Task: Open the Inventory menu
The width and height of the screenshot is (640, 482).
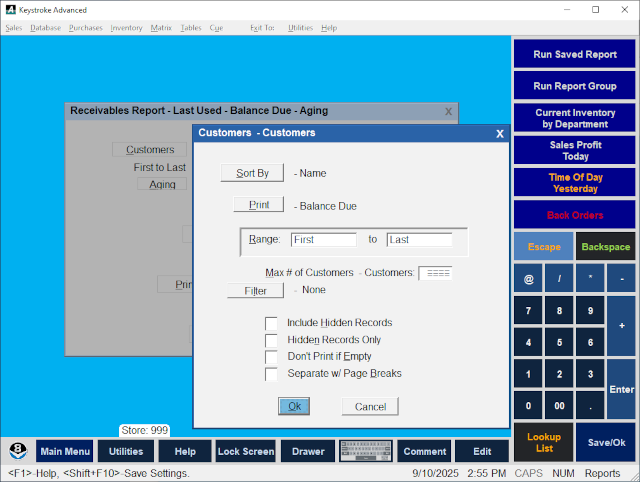Action: click(x=126, y=28)
